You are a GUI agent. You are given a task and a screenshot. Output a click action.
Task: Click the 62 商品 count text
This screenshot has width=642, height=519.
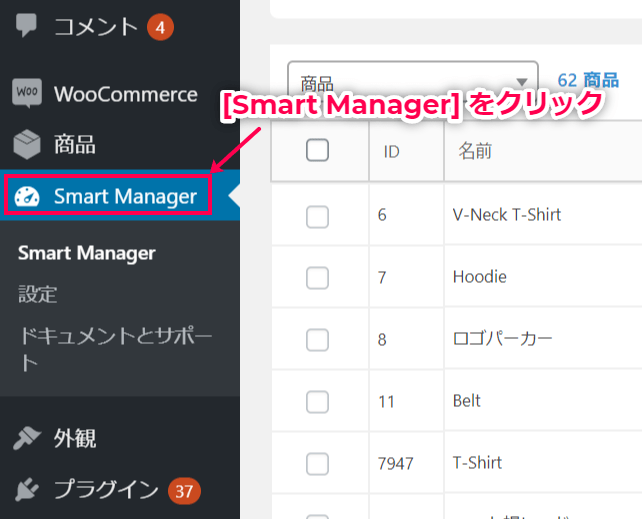(588, 80)
